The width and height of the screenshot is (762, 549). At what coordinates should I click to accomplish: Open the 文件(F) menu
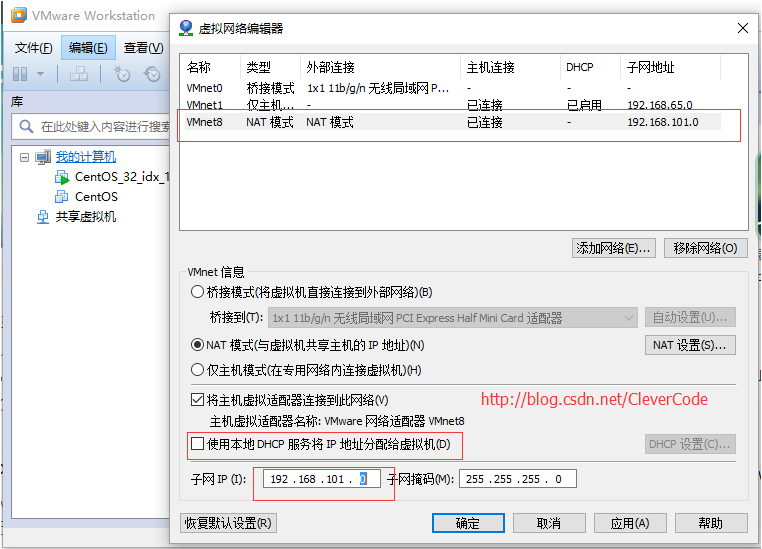(x=33, y=48)
